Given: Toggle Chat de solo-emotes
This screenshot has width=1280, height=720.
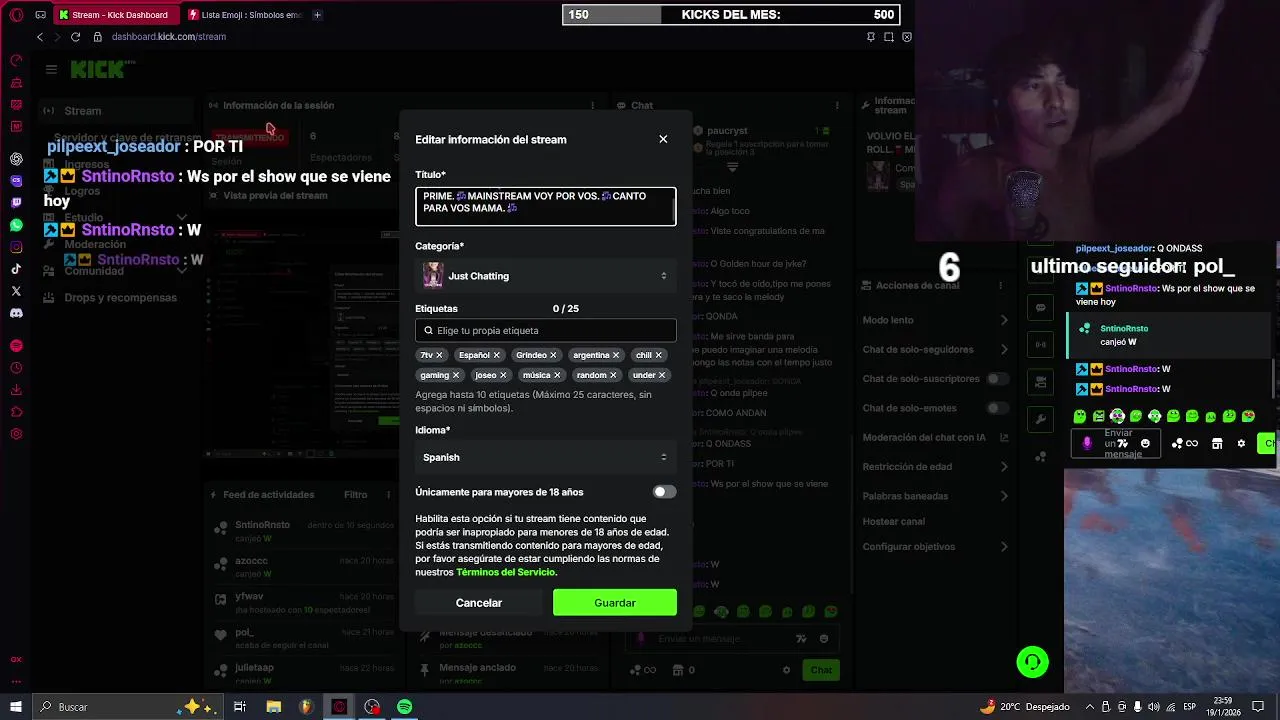Looking at the screenshot, I should click(997, 408).
